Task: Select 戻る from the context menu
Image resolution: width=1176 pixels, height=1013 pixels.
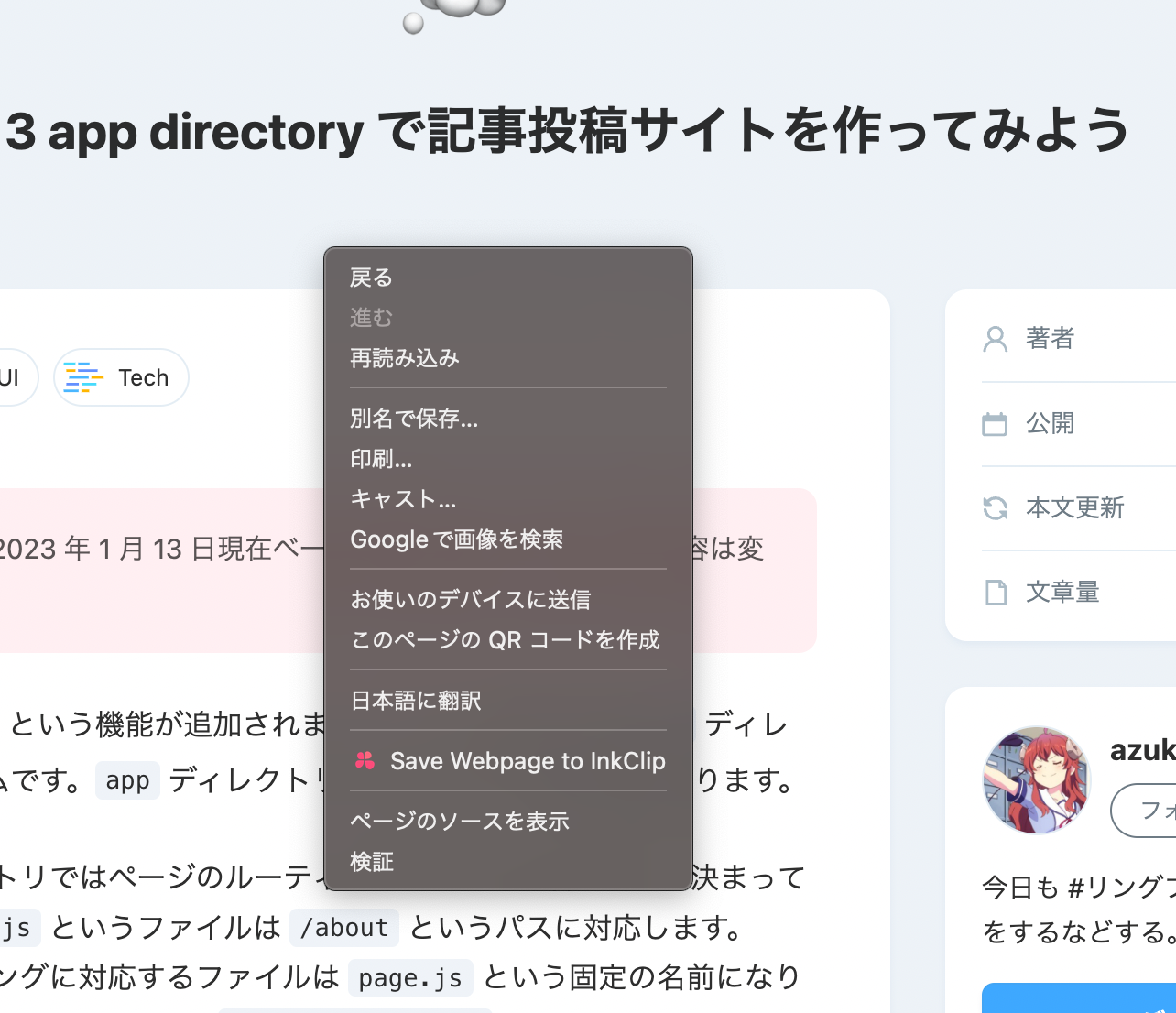Action: [x=371, y=278]
